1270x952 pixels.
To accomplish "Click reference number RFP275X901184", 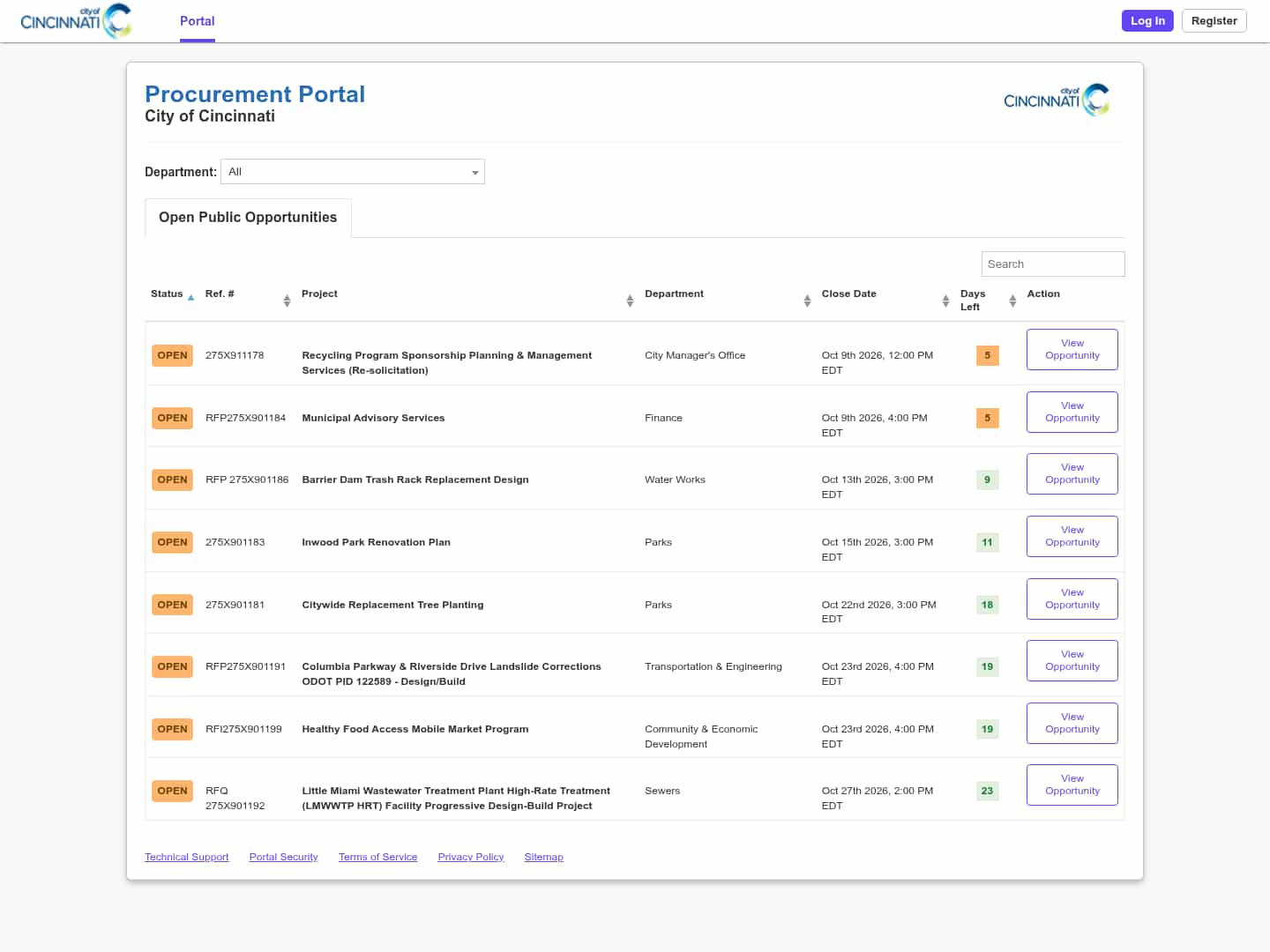I will (245, 418).
